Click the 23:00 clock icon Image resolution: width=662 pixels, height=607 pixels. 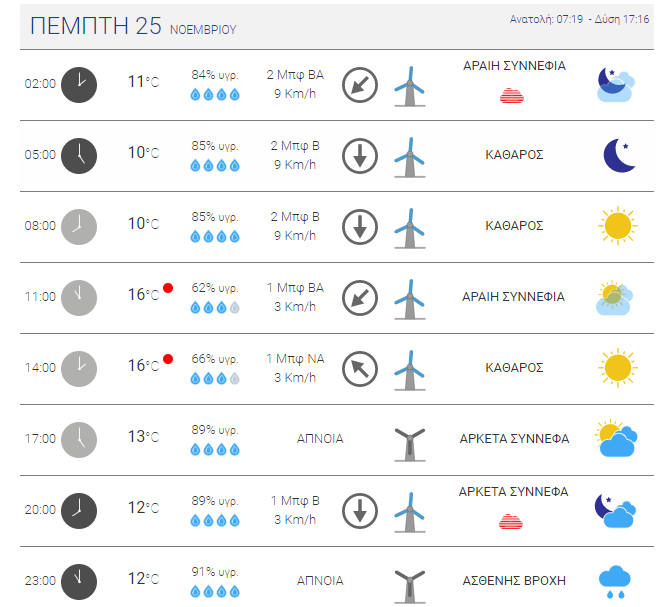(79, 582)
